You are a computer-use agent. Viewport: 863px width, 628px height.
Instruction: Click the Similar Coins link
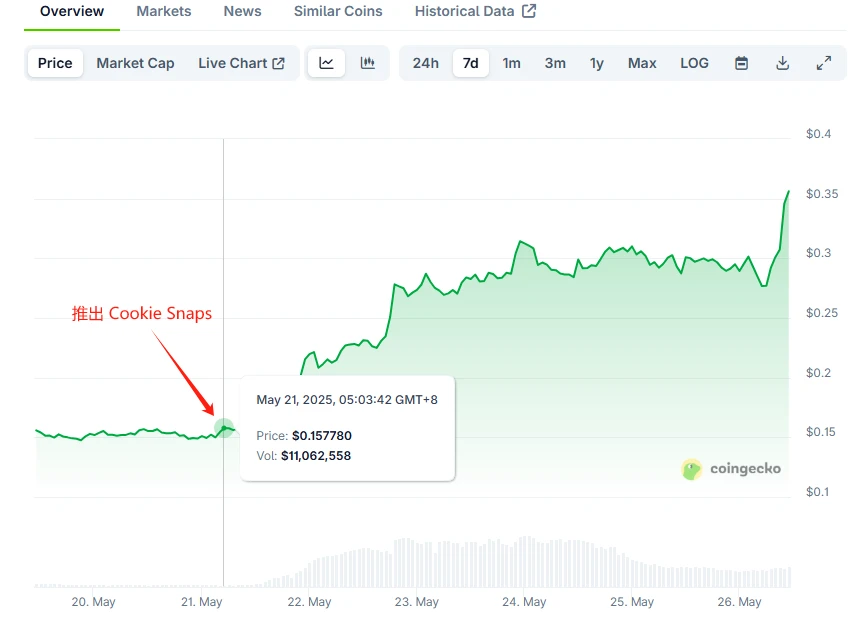point(337,11)
